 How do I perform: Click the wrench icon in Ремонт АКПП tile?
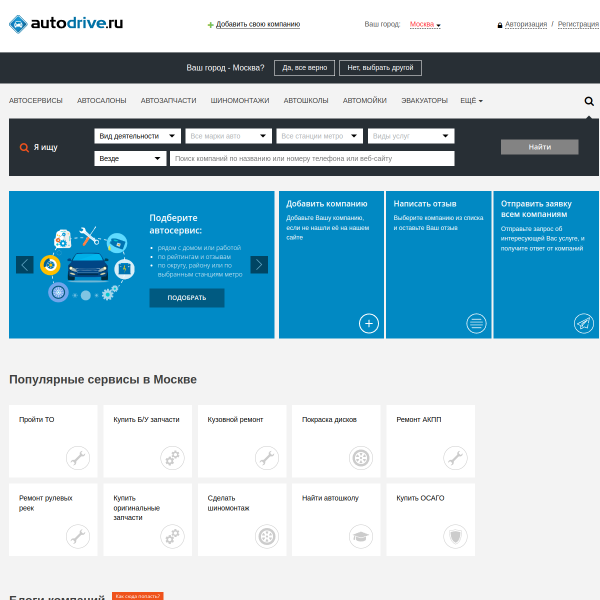[455, 458]
